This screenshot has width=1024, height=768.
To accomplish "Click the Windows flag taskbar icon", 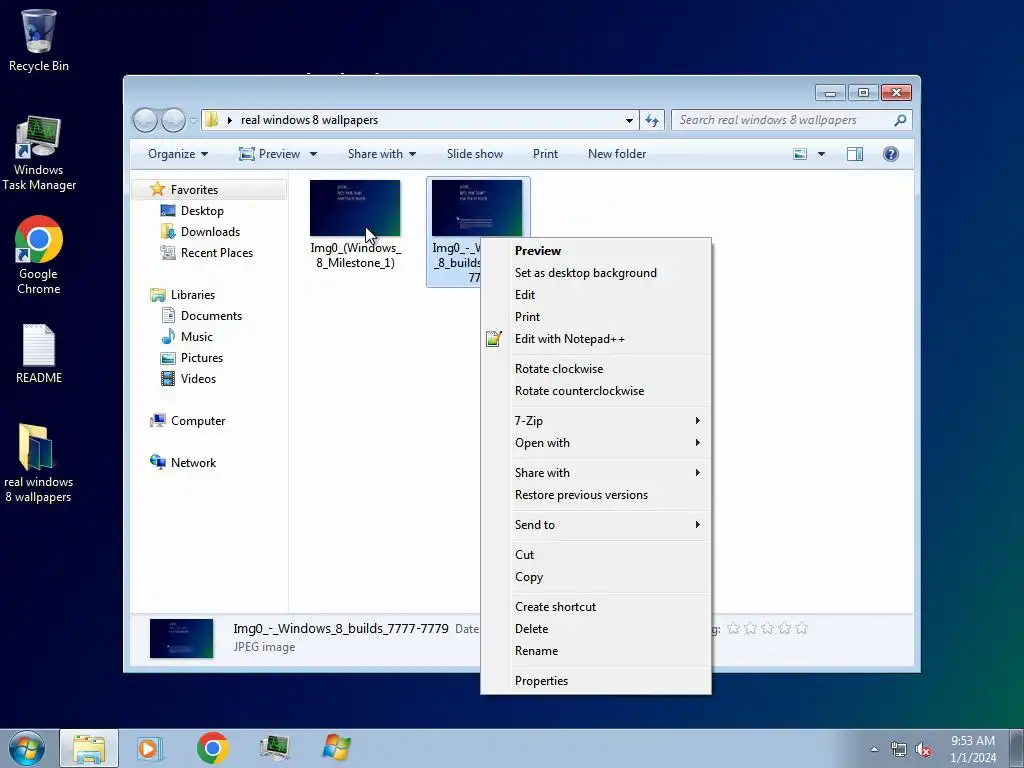I will coord(336,748).
